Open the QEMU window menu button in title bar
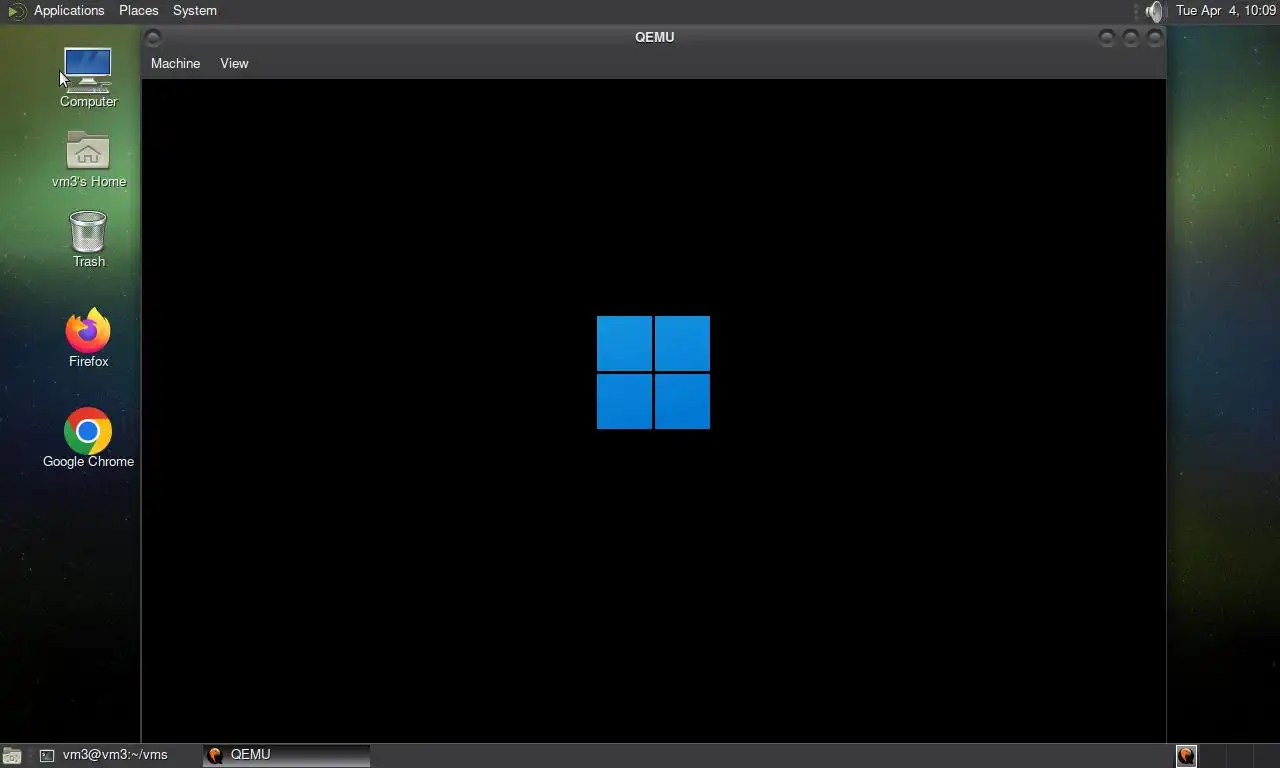Image resolution: width=1280 pixels, height=768 pixels. (x=152, y=38)
